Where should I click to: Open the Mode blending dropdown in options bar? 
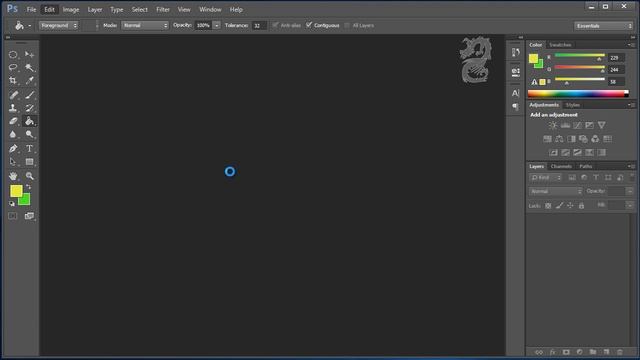coord(145,25)
